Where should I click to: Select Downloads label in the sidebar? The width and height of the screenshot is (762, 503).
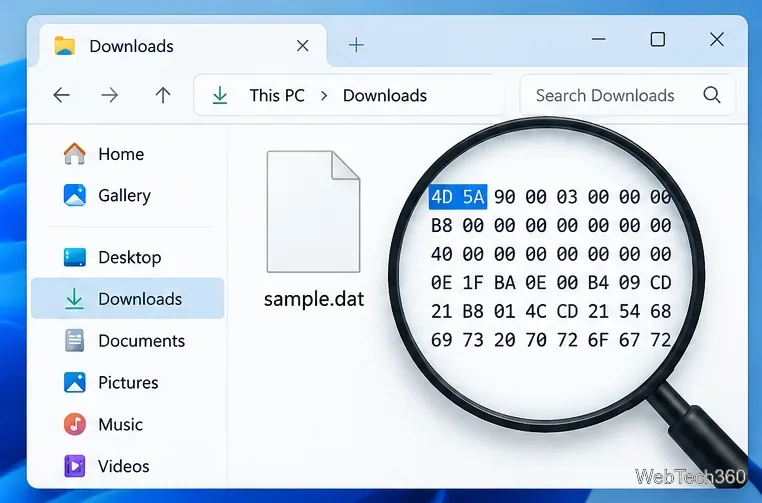pyautogui.click(x=140, y=299)
